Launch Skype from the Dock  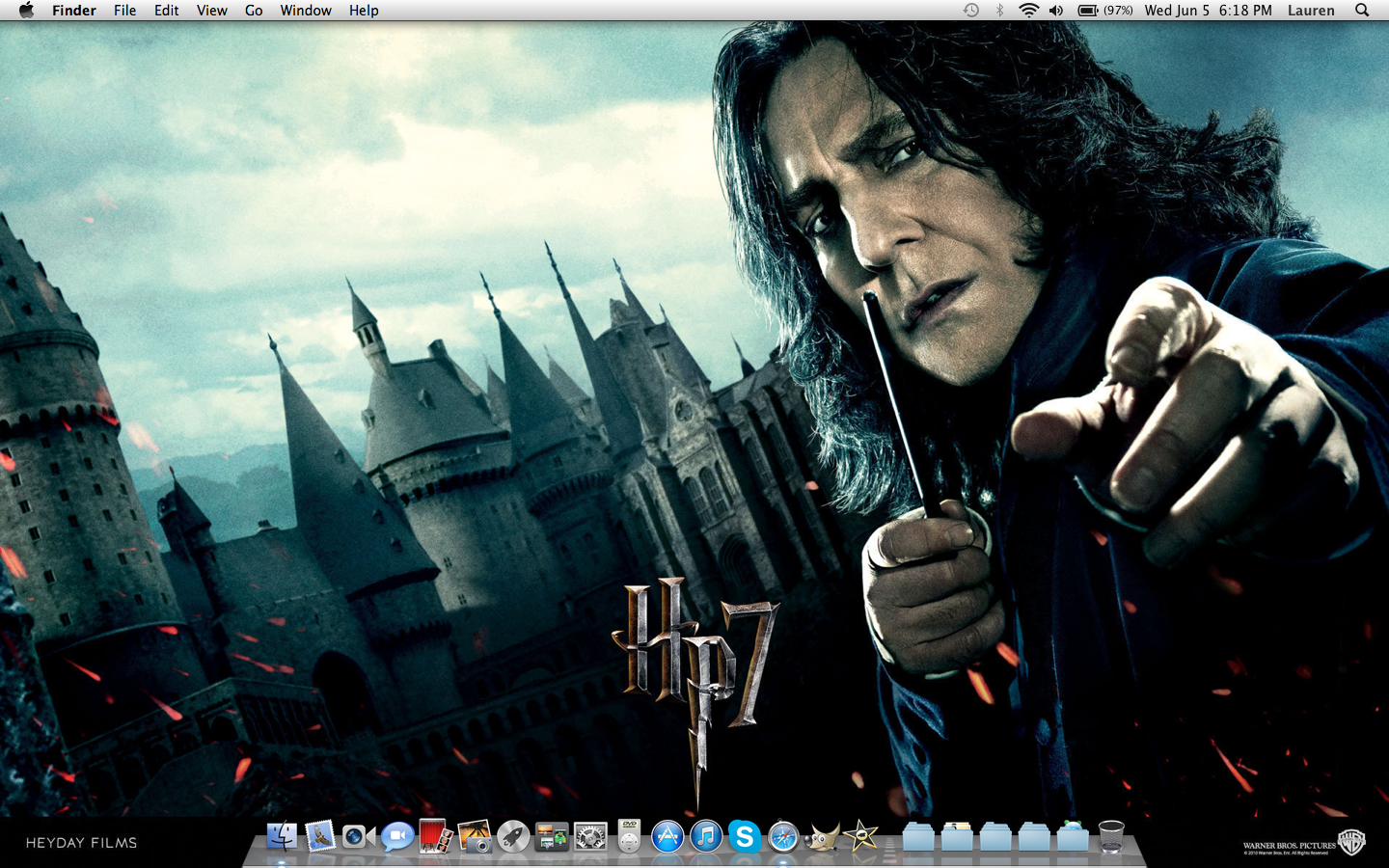click(745, 836)
